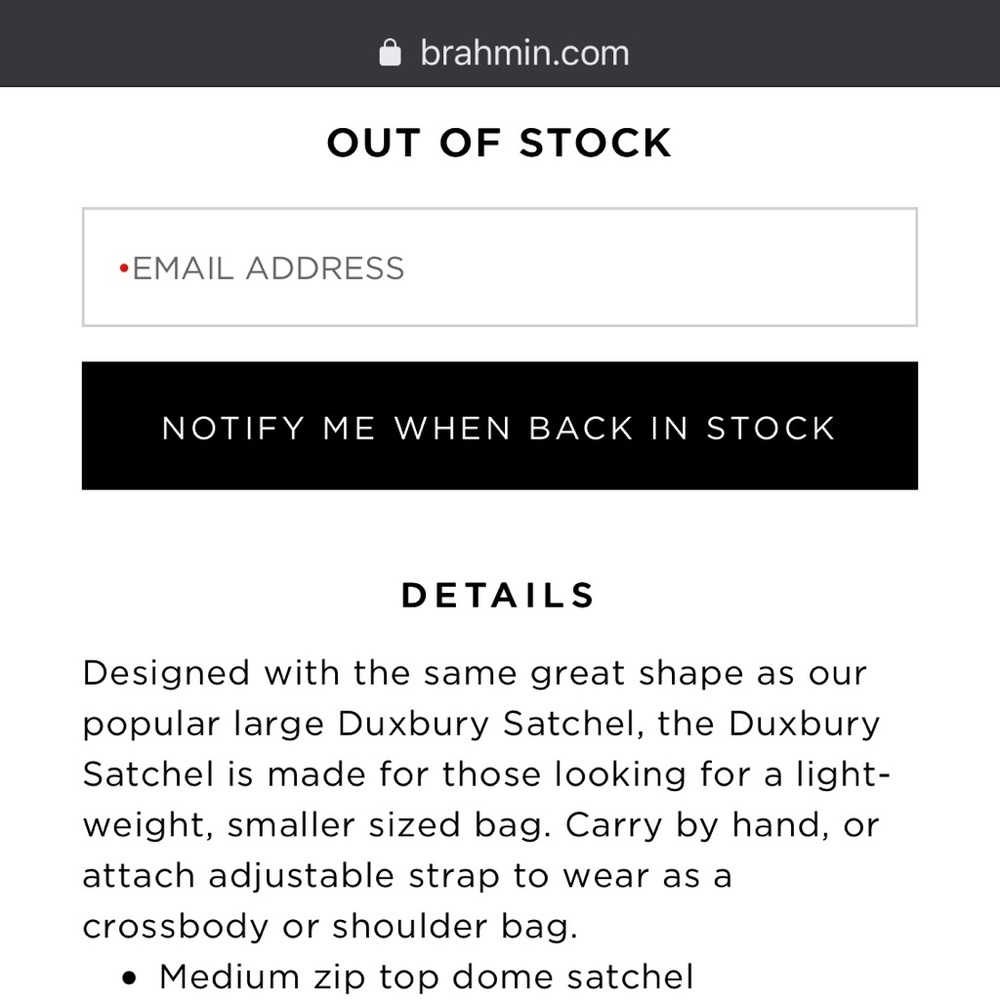Tap the padlock security icon
The width and height of the screenshot is (1000, 1000).
coord(390,52)
